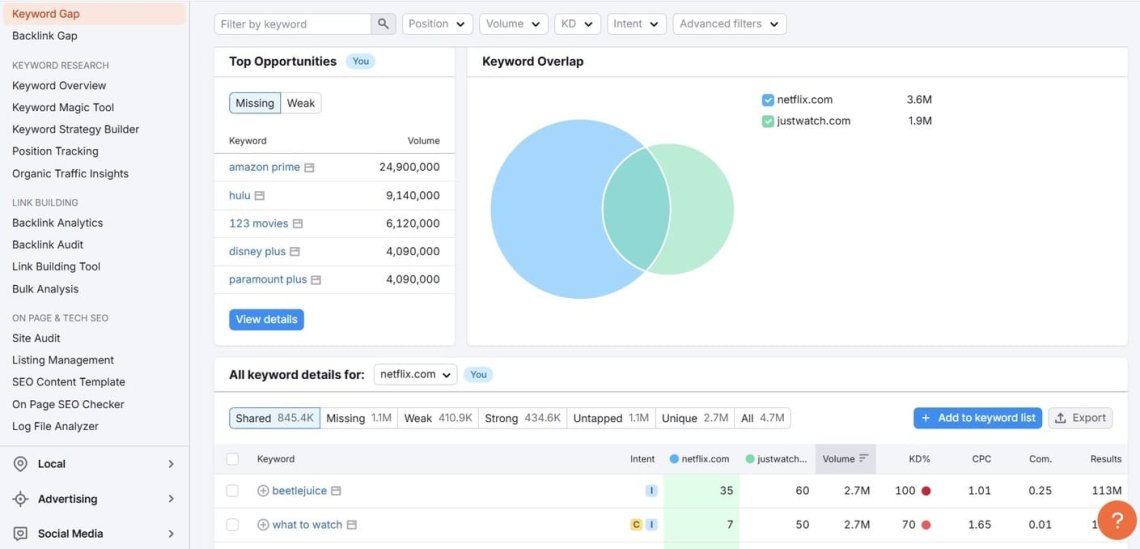Open SERP icon next to amazon prime
Viewport: 1140px width, 549px height.
coord(309,167)
